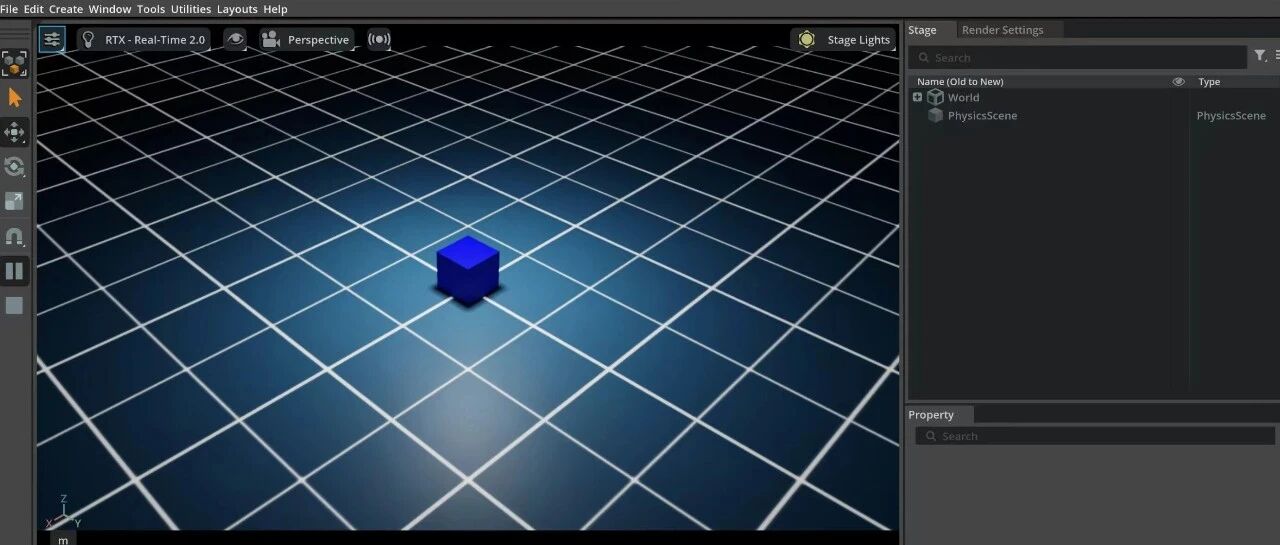Expand the World prim tree node
Viewport: 1280px width, 545px height.
tap(917, 97)
